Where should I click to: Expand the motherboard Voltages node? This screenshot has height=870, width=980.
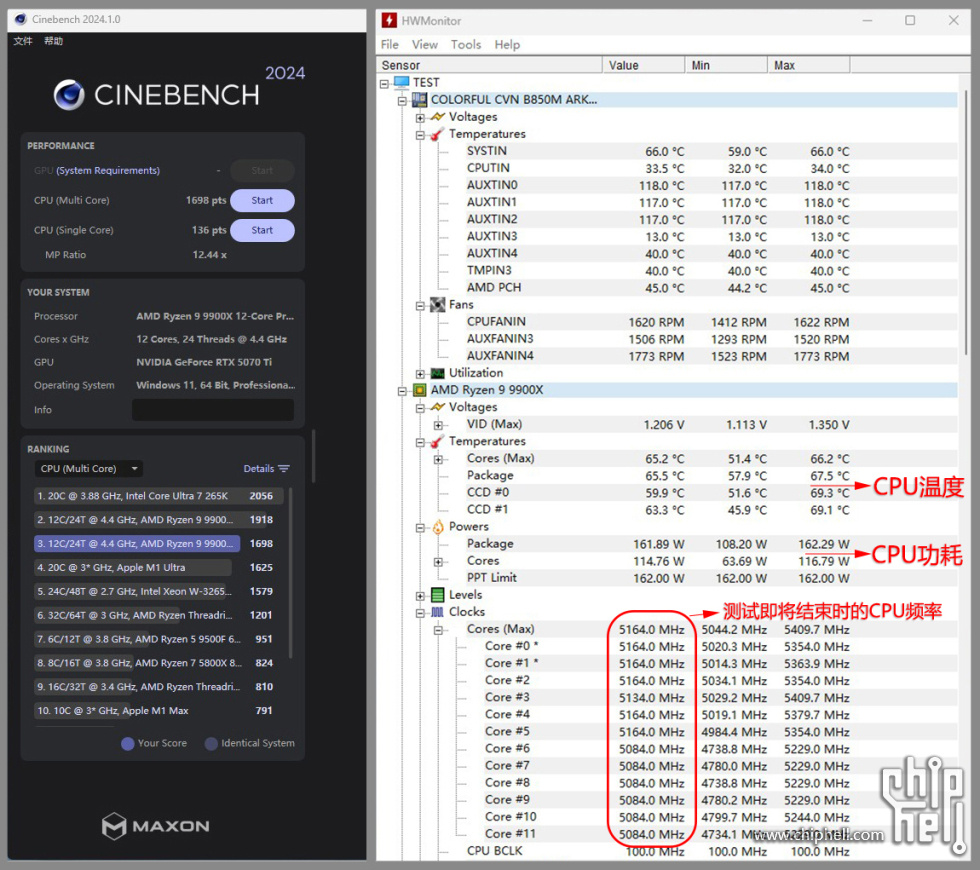click(421, 117)
